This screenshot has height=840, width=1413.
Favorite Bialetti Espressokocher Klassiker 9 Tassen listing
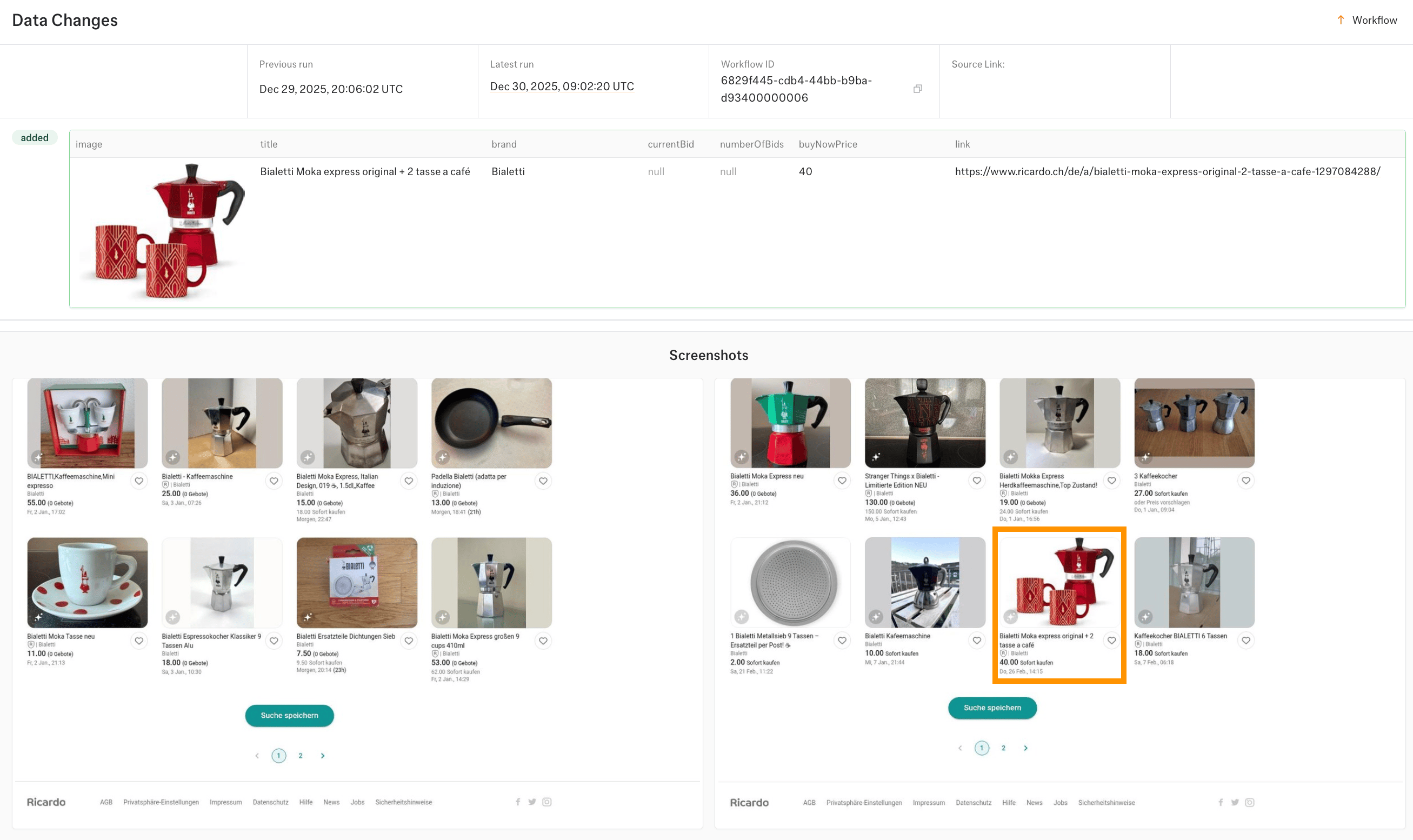274,641
